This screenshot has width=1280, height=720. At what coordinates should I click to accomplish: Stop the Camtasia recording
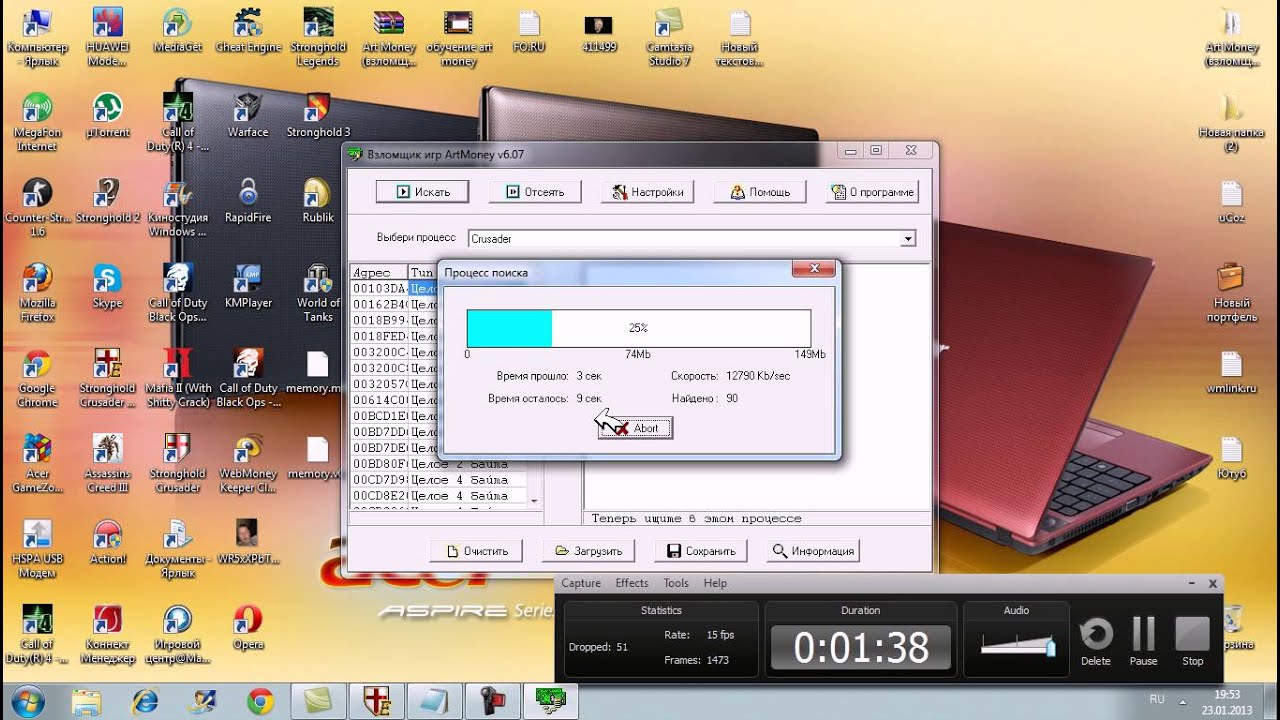(1192, 641)
